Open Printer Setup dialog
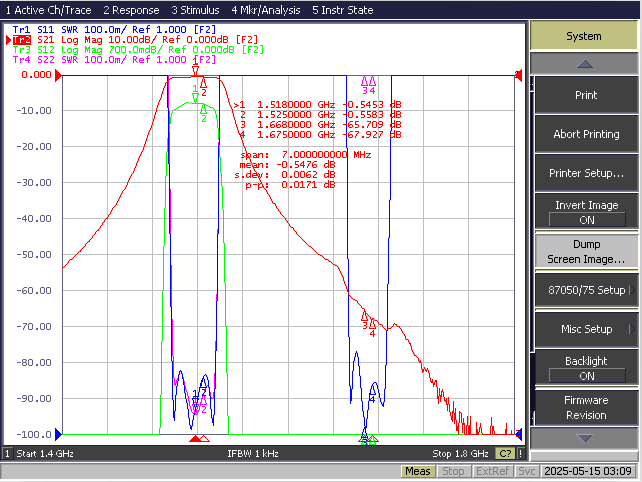Viewport: 642px width, 482px height. 586,173
